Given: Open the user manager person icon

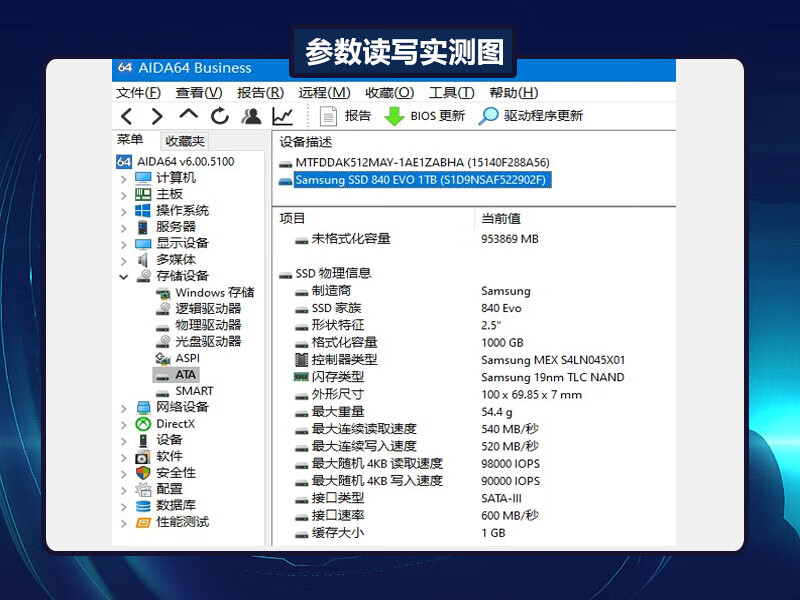Looking at the screenshot, I should [x=251, y=116].
